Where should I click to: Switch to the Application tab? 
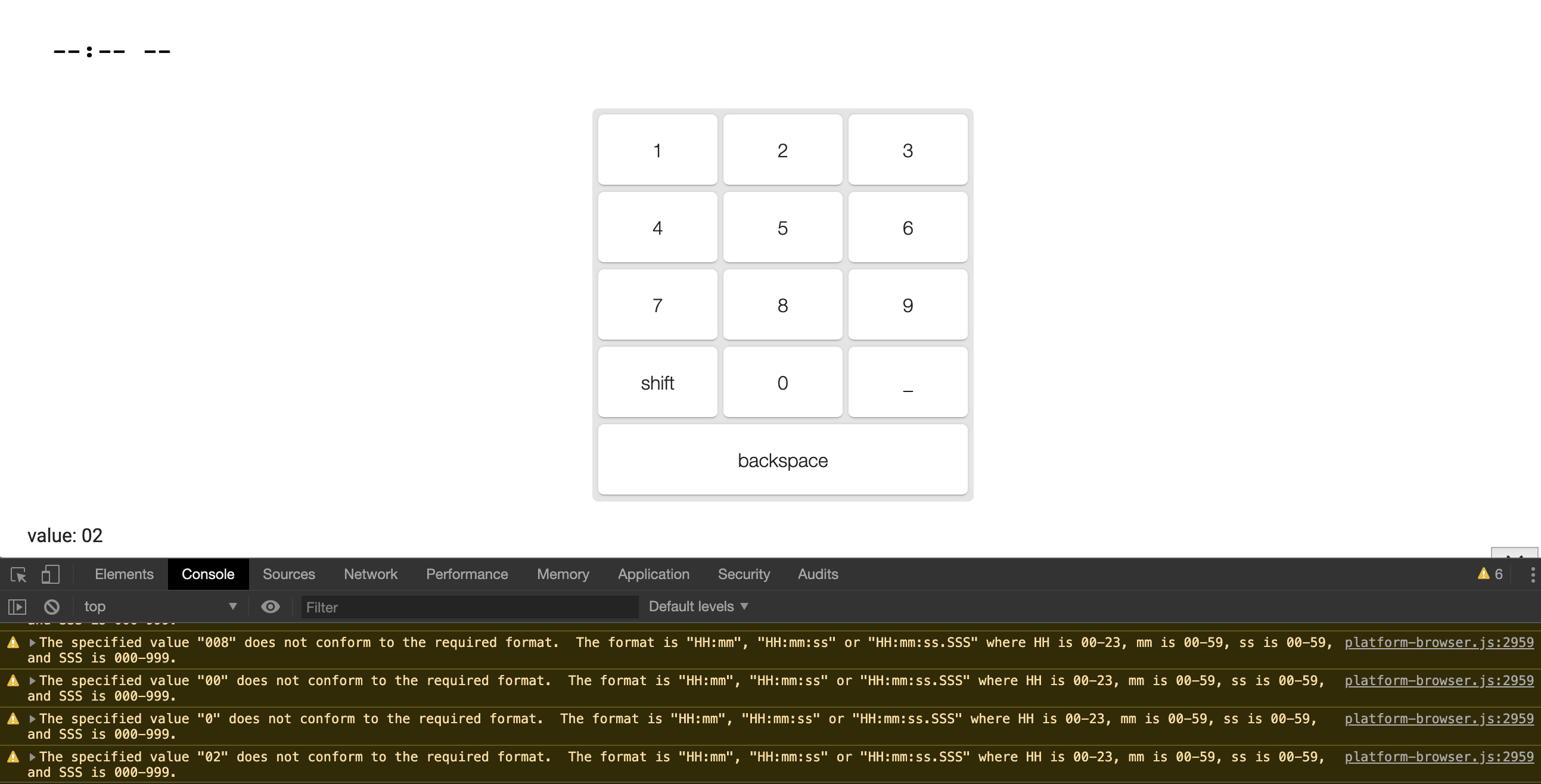pyautogui.click(x=653, y=574)
